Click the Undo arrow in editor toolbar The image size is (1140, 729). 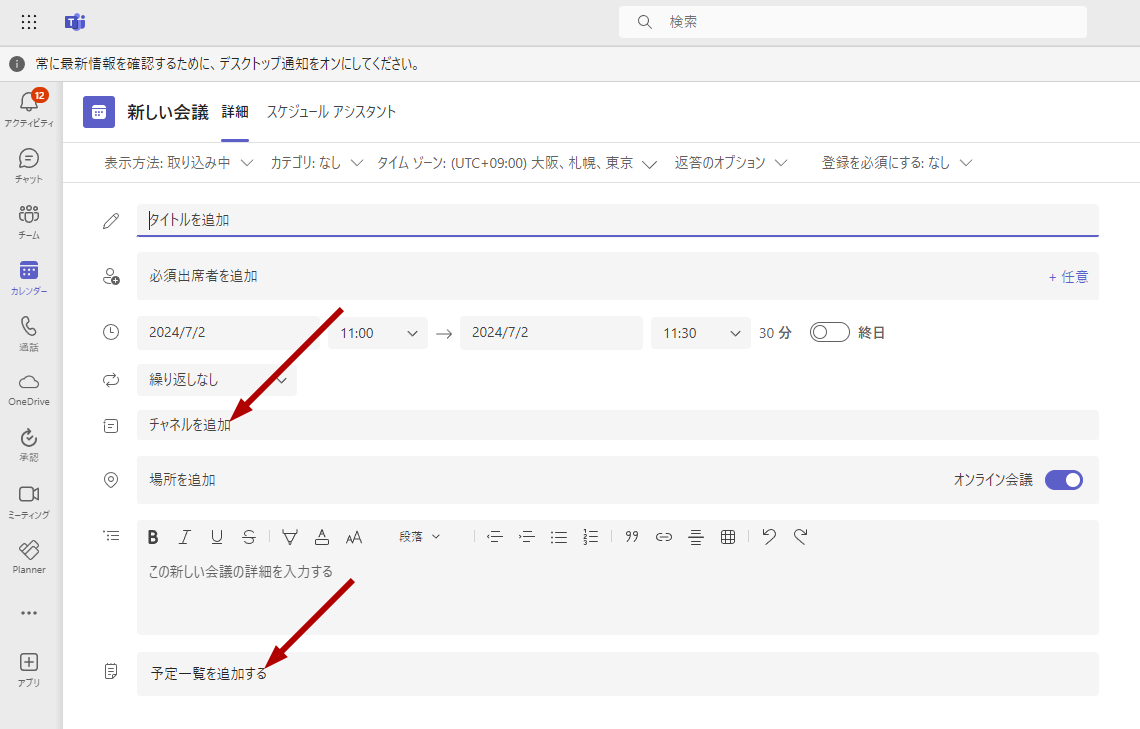tap(768, 536)
